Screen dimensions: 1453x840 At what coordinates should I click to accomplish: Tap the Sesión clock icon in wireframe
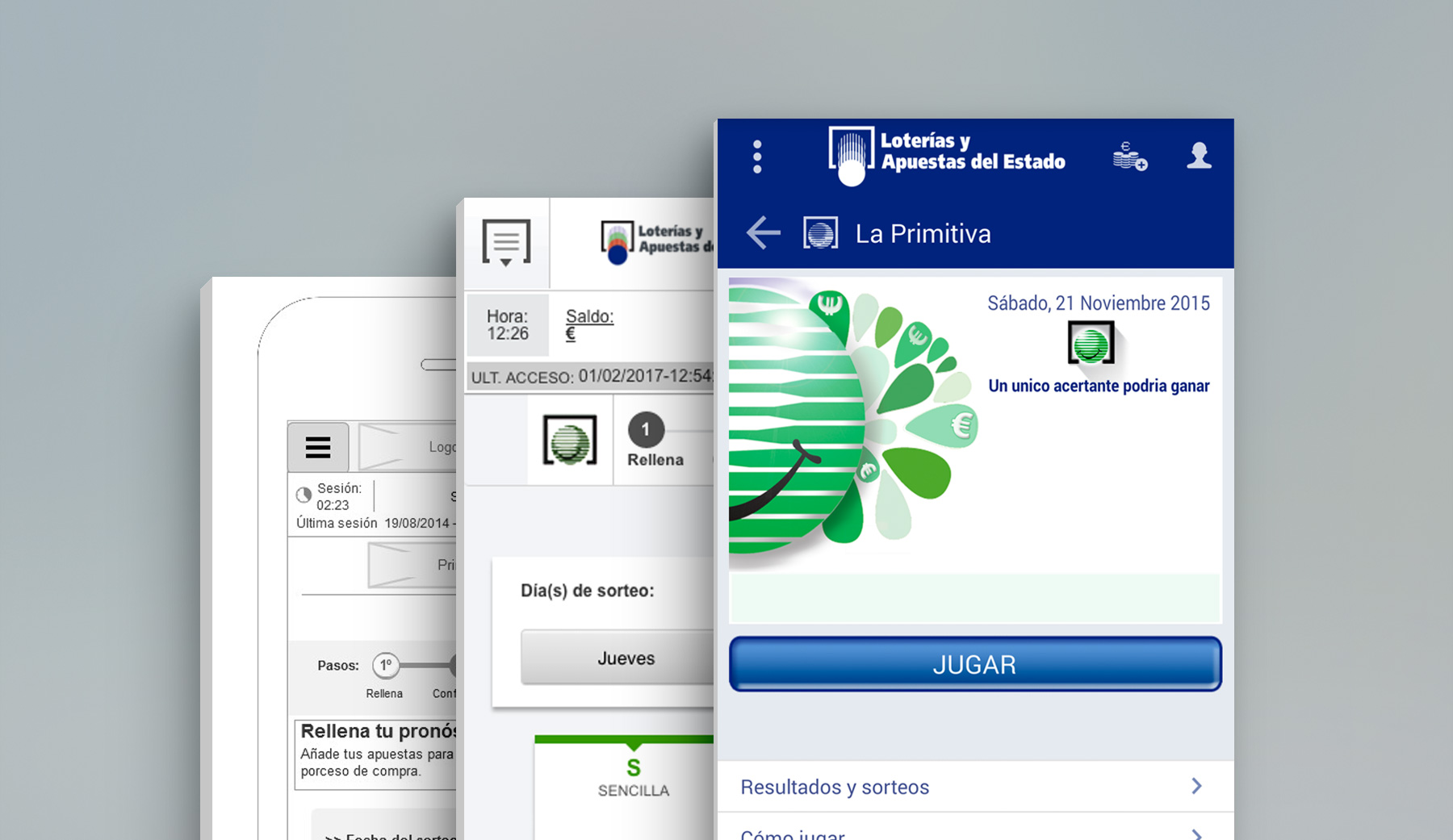pyautogui.click(x=304, y=495)
